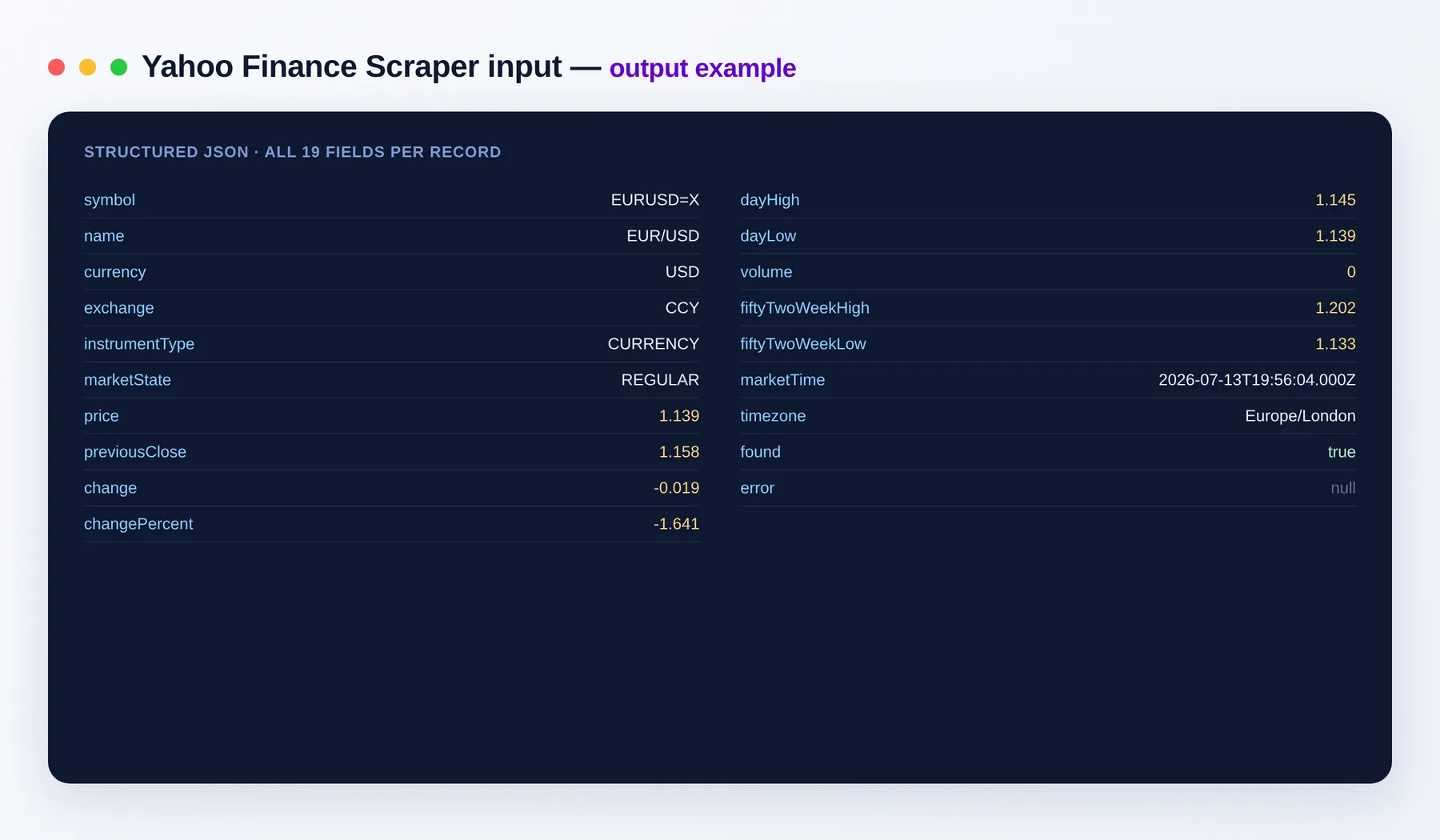
Task: Click the 'STRUCTURED JSON · ALL 19 FIELDS PER RECORD' header
Action: click(292, 152)
